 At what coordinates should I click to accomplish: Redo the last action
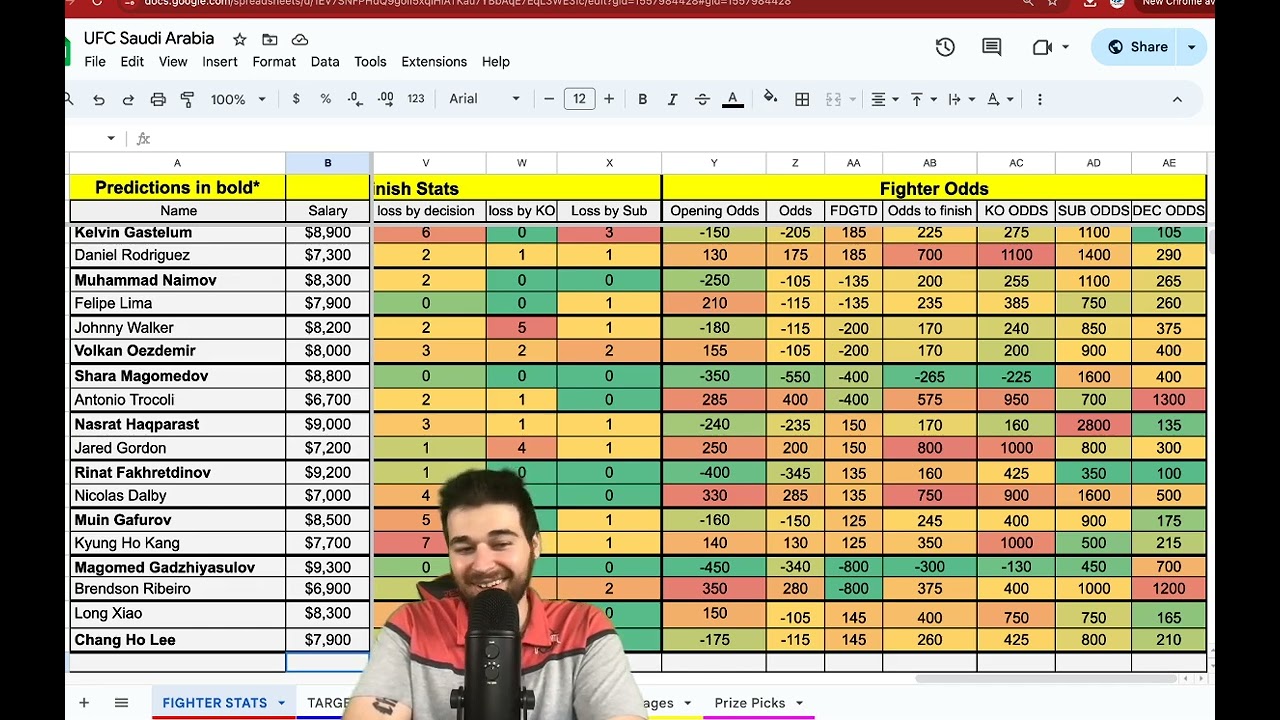point(128,99)
